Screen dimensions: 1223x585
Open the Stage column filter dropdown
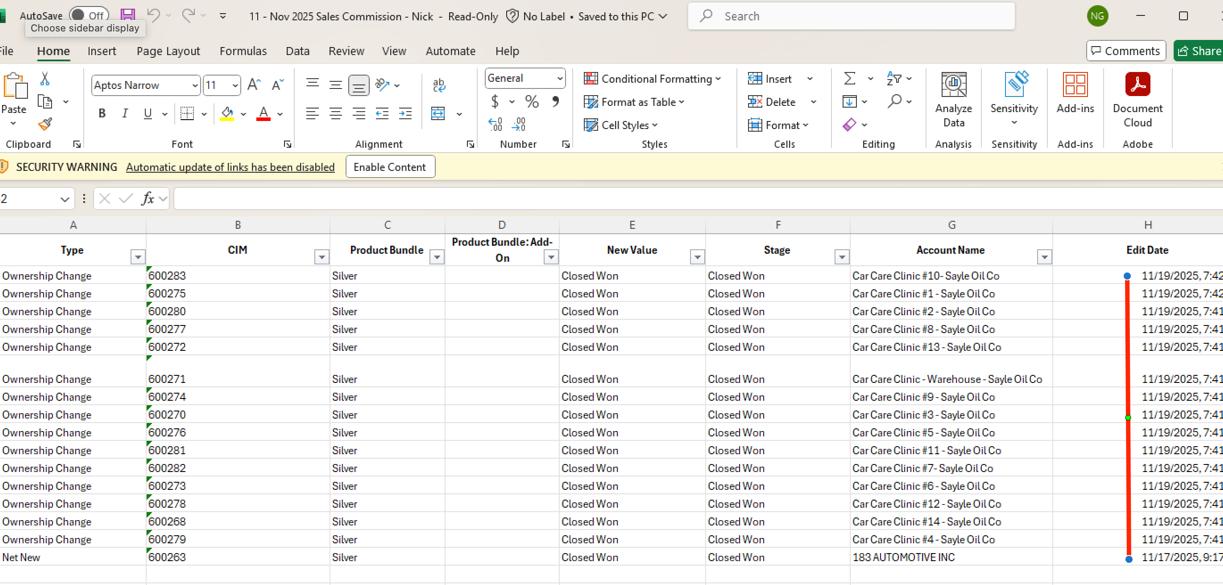[x=841, y=257]
